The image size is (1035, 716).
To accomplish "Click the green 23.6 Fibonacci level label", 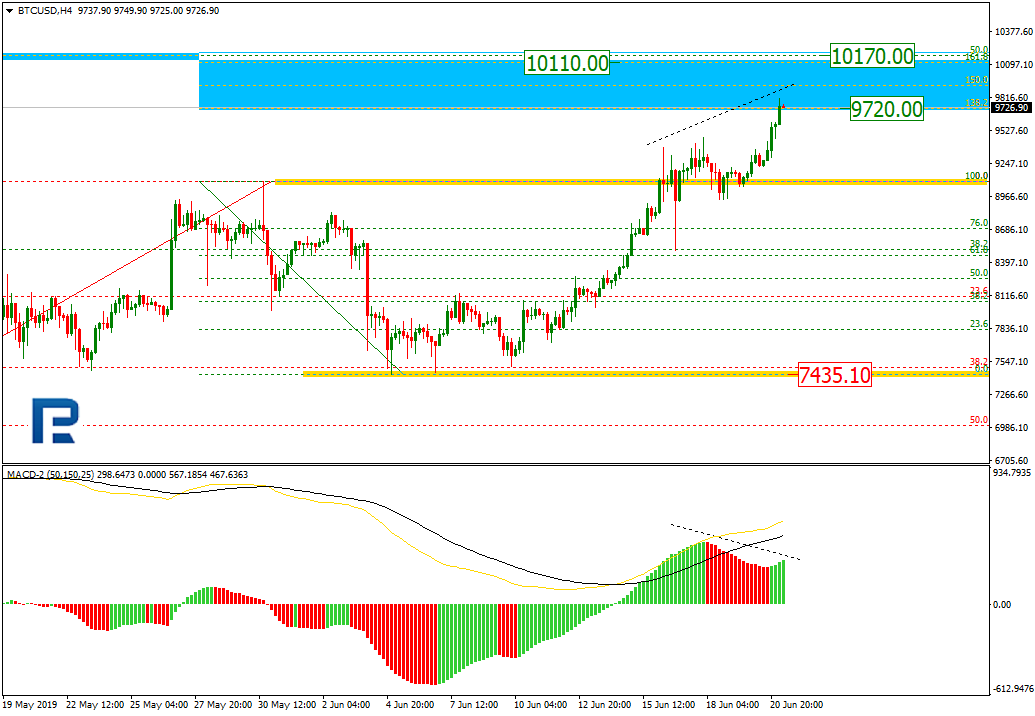I will [x=979, y=324].
